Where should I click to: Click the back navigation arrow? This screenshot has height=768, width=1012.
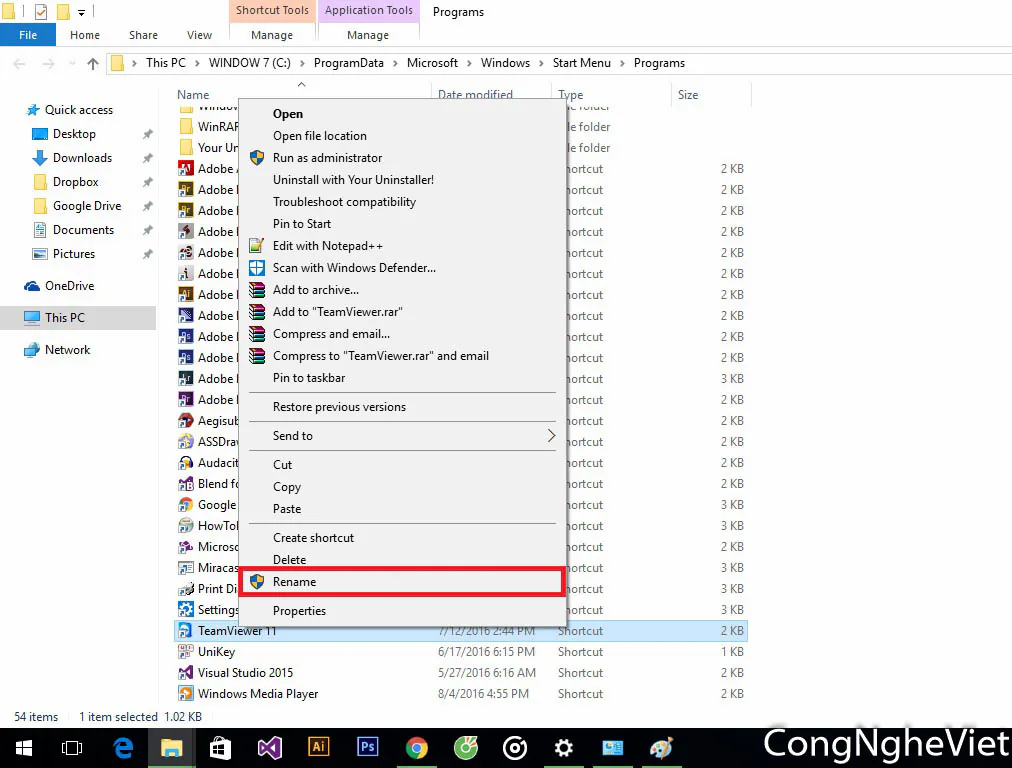pos(19,63)
